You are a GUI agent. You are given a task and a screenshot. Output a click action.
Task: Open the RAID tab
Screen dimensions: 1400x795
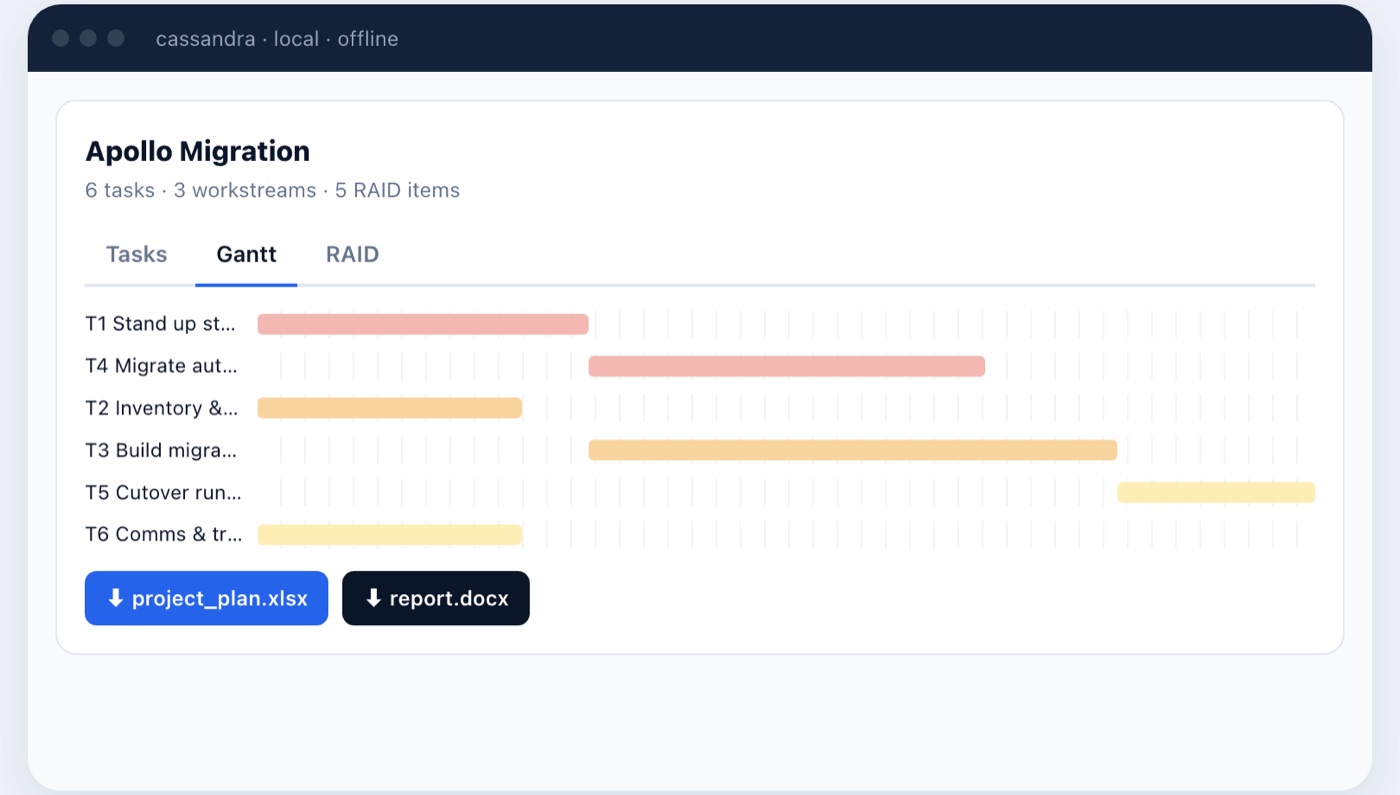pos(352,254)
